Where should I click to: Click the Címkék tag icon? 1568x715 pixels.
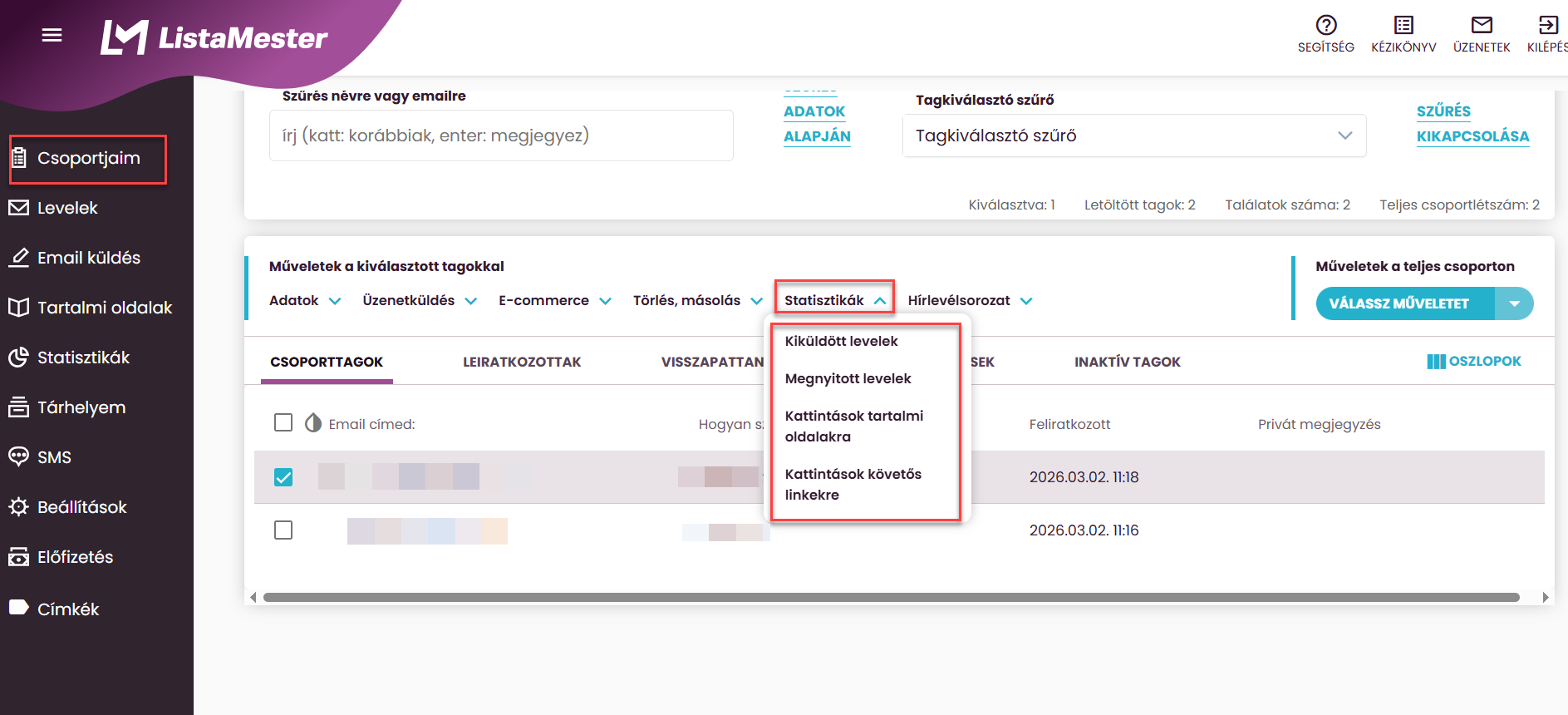[x=18, y=608]
